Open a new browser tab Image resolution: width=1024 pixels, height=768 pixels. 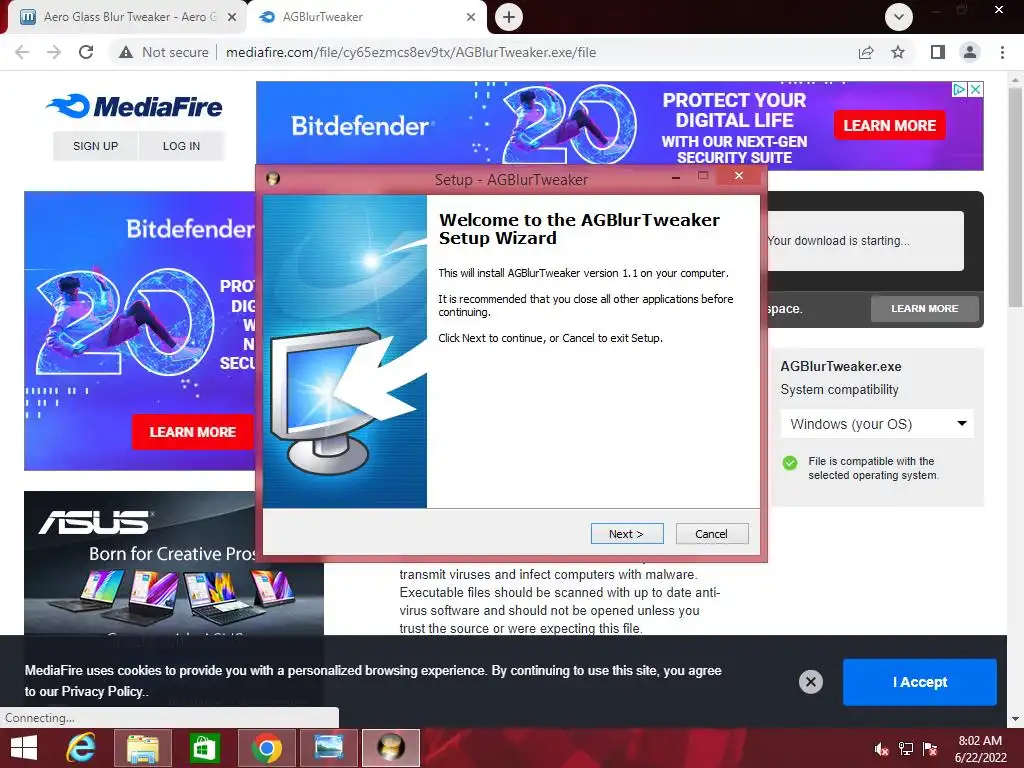click(x=509, y=17)
